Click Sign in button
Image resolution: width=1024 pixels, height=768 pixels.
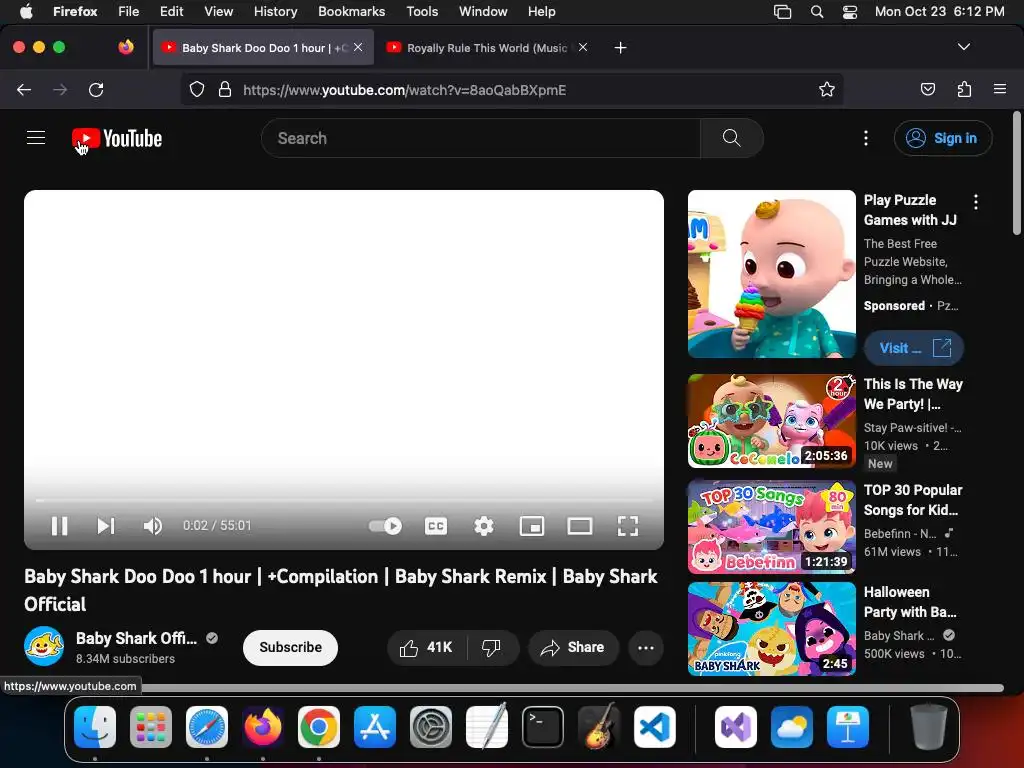[943, 138]
